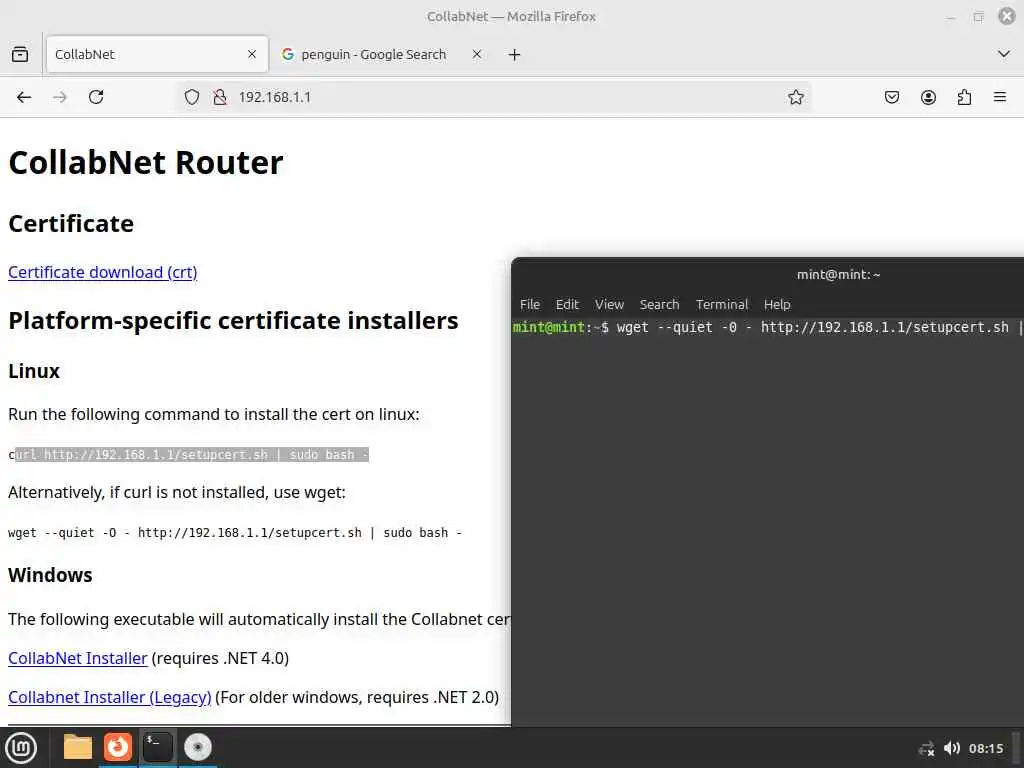Minimize the Firefox window

pos(951,16)
